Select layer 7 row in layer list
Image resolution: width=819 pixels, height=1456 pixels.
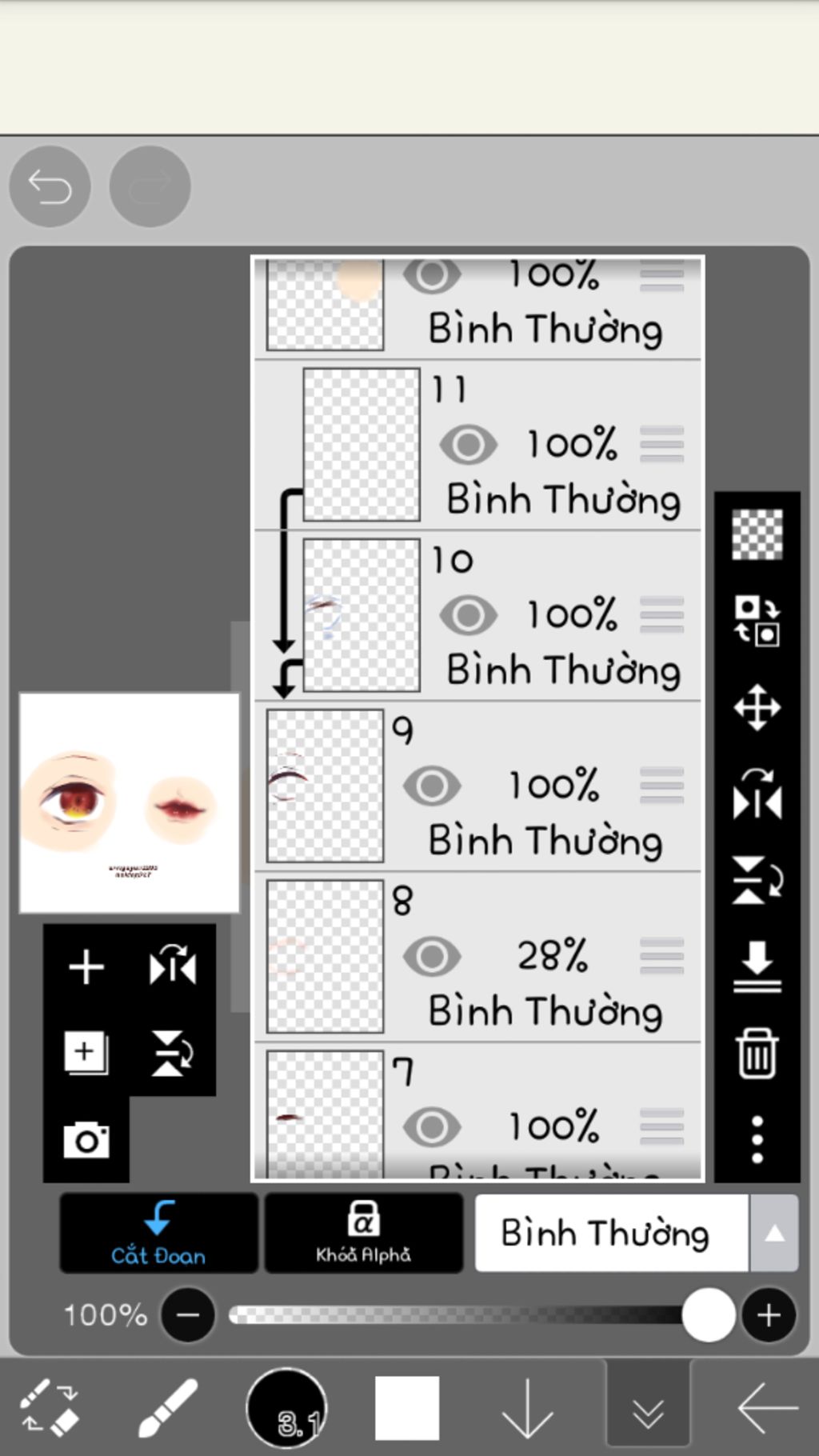(477, 1112)
